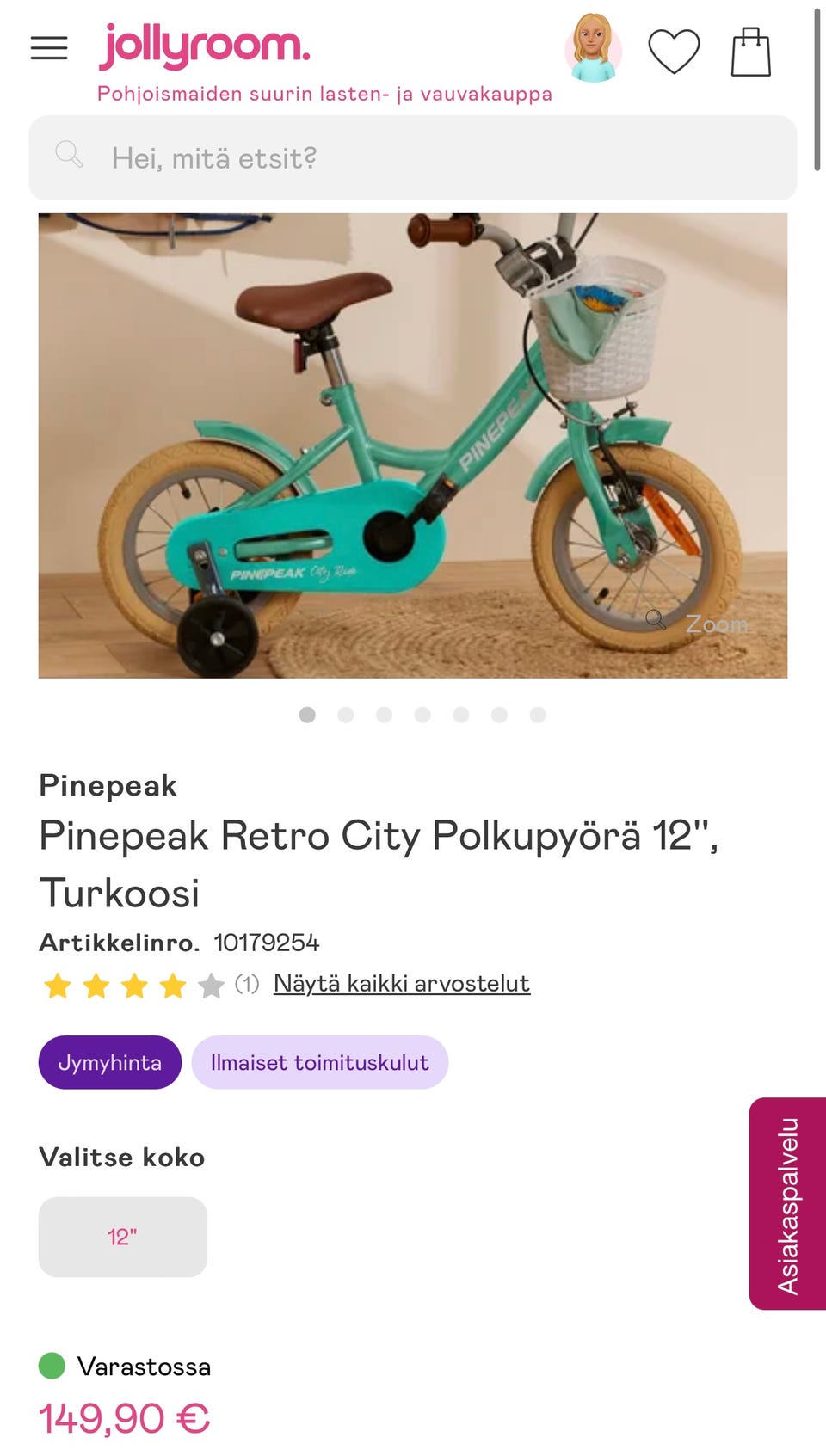Click the Jollyroom logo

[205, 46]
